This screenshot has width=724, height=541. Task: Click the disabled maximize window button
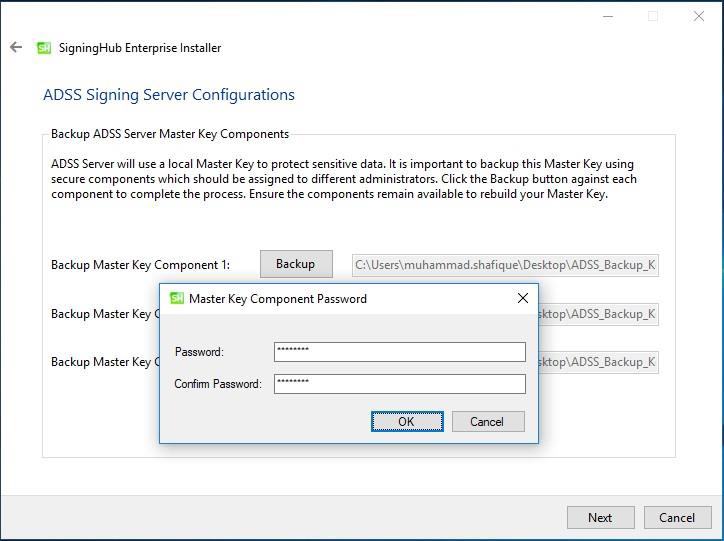[x=653, y=17]
